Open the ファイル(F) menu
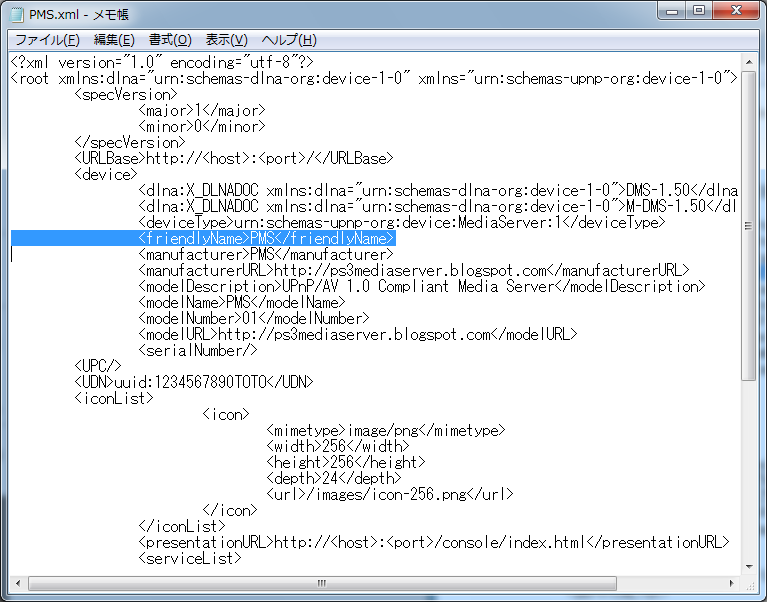 (47, 40)
